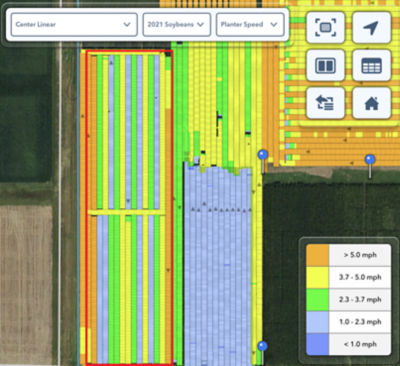Click the < 1.0 mph legend label
400x366 pixels.
tap(360, 344)
